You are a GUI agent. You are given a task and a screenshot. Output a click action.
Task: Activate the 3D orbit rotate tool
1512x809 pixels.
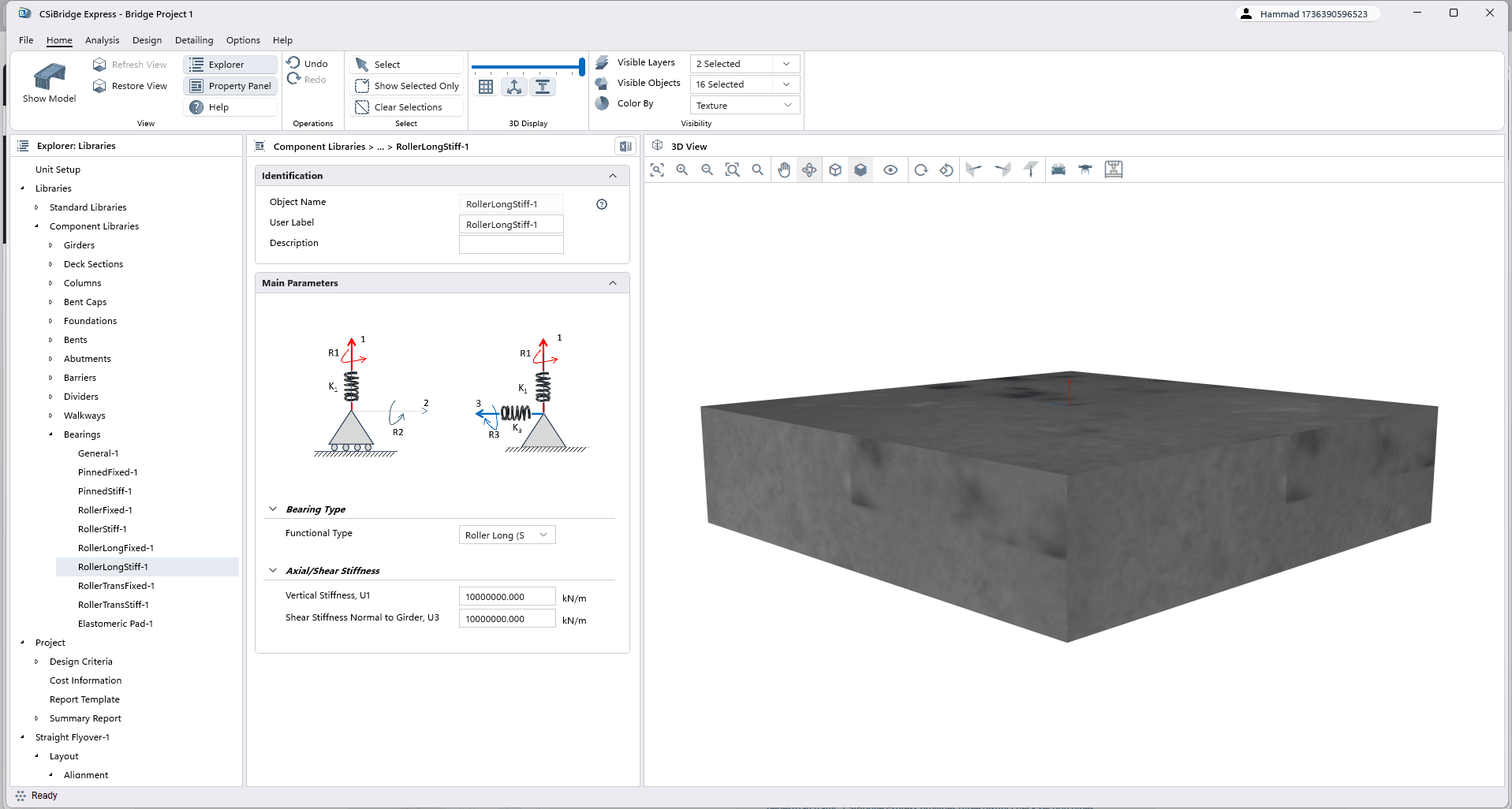click(809, 170)
